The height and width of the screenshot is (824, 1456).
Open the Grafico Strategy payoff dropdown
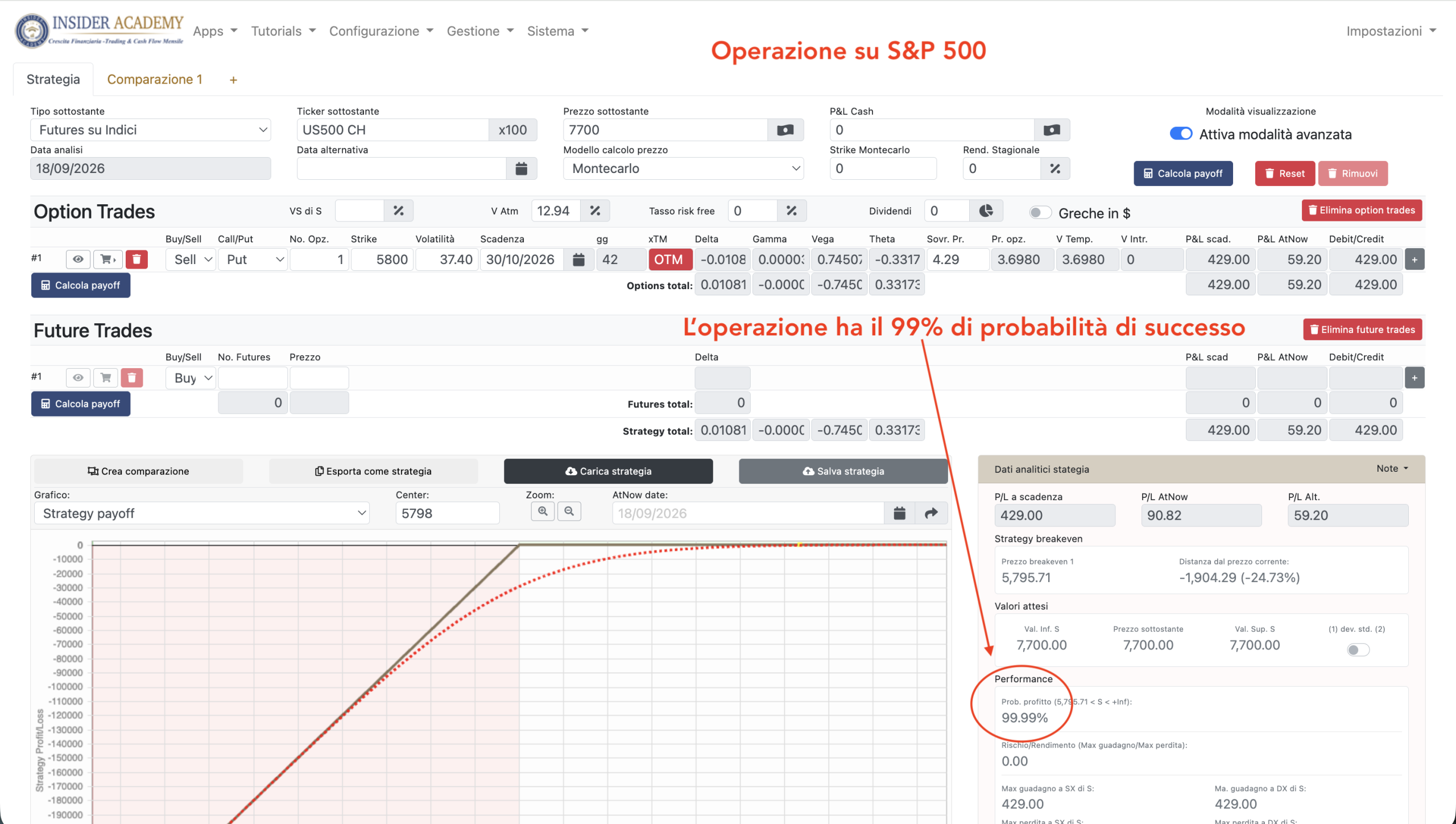(x=202, y=513)
